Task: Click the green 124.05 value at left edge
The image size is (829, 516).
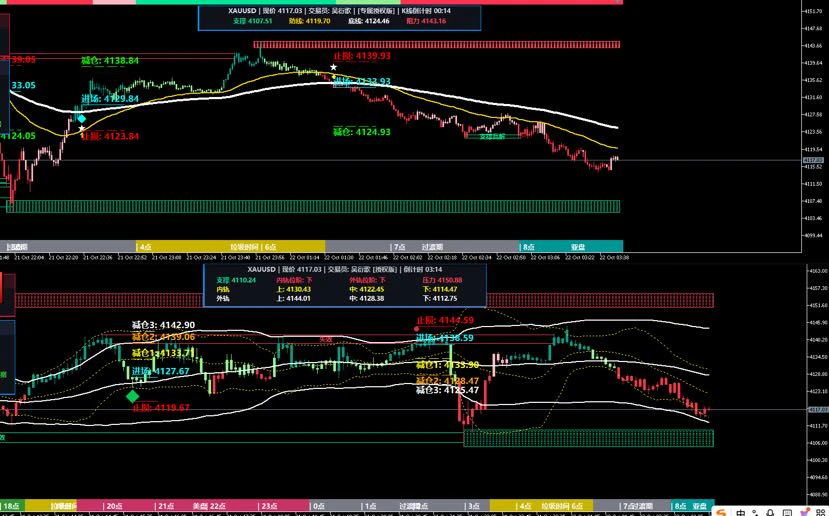Action: (19, 136)
